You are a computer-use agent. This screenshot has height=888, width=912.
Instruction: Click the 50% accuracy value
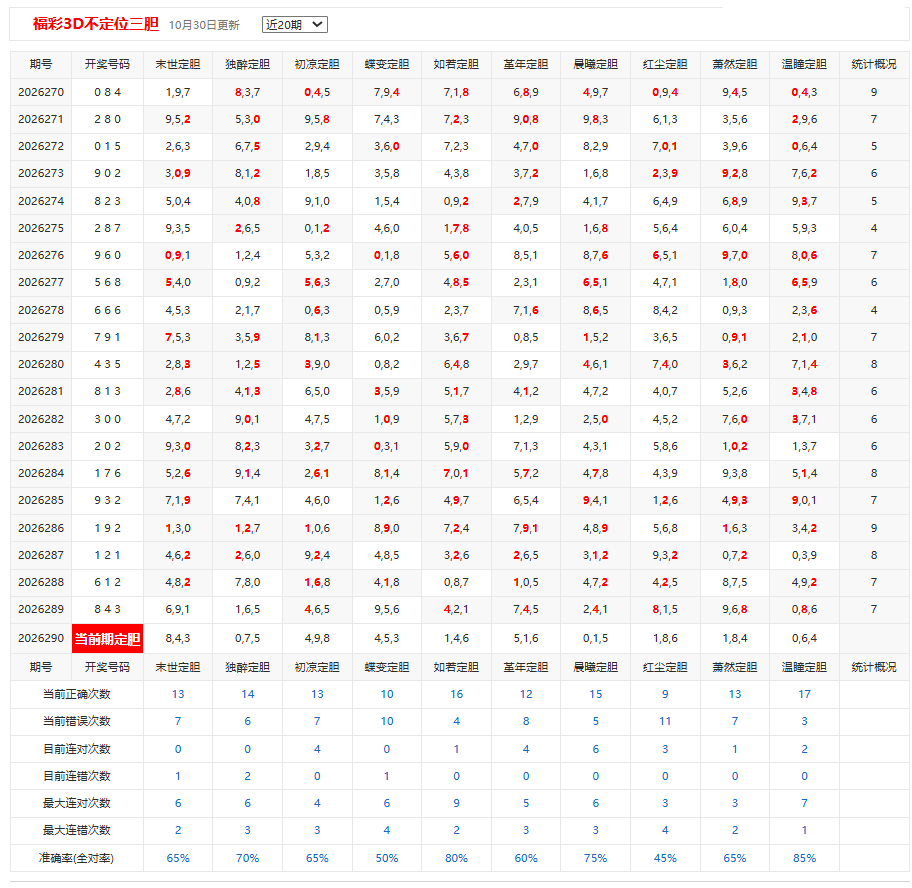click(387, 858)
